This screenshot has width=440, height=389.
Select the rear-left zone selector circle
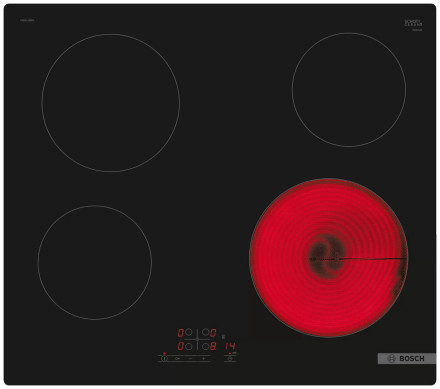[x=189, y=332]
